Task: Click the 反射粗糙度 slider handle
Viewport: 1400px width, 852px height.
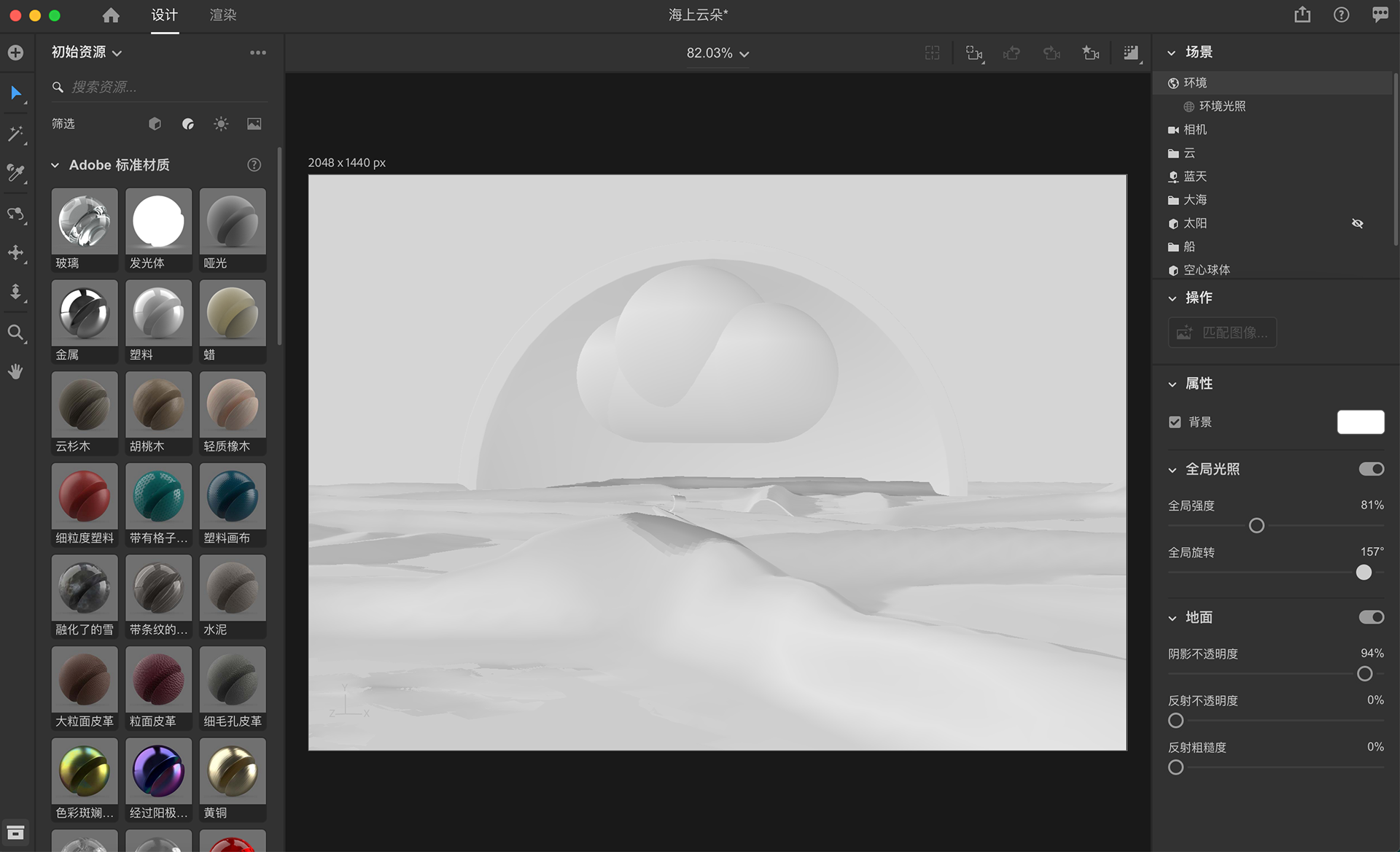Action: coord(1175,767)
